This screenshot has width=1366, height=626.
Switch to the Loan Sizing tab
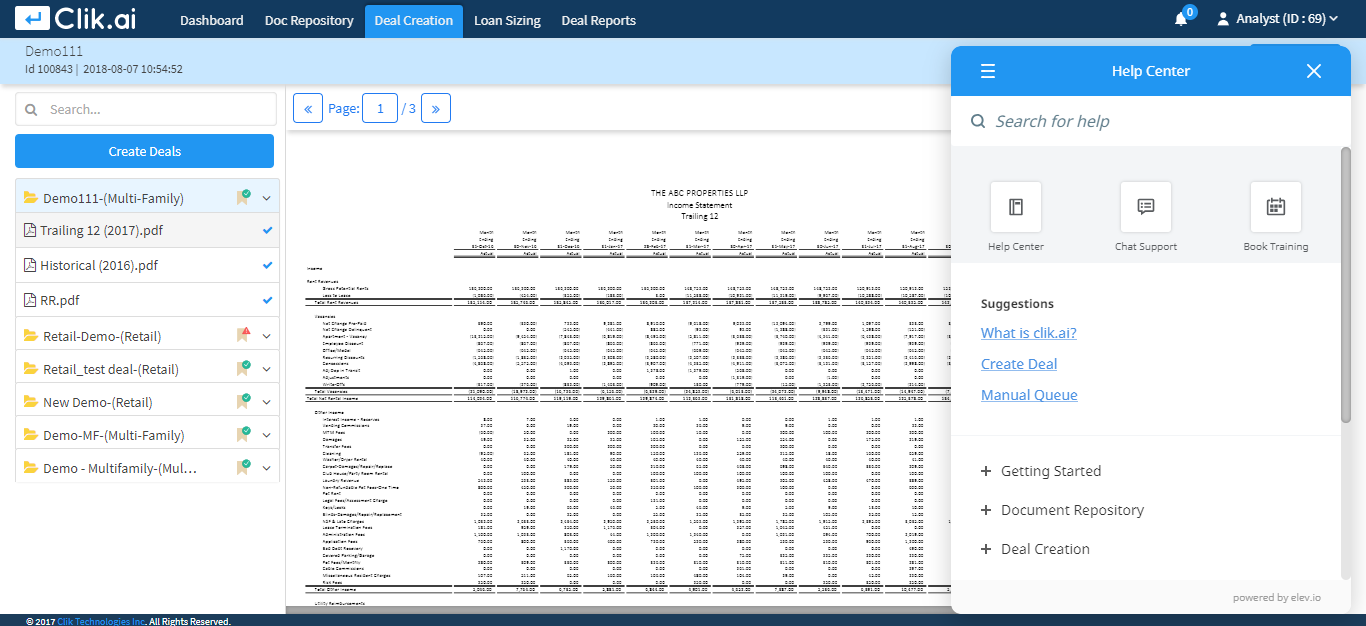[507, 20]
